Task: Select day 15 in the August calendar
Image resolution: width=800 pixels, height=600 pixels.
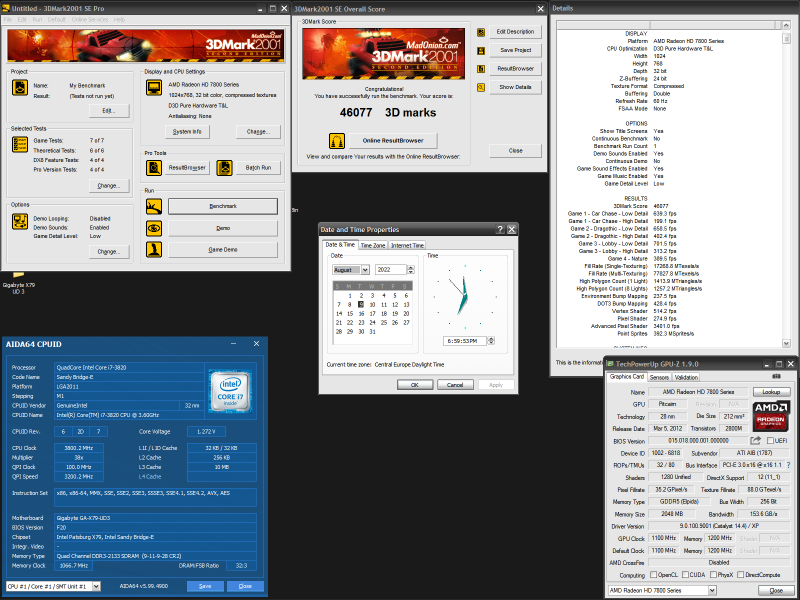Action: (350, 314)
